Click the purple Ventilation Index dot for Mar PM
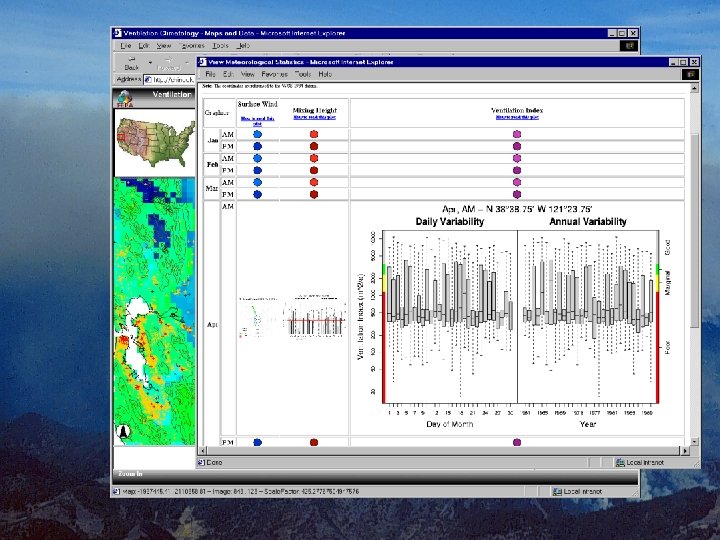Viewport: 720px width, 540px height. pyautogui.click(x=517, y=195)
